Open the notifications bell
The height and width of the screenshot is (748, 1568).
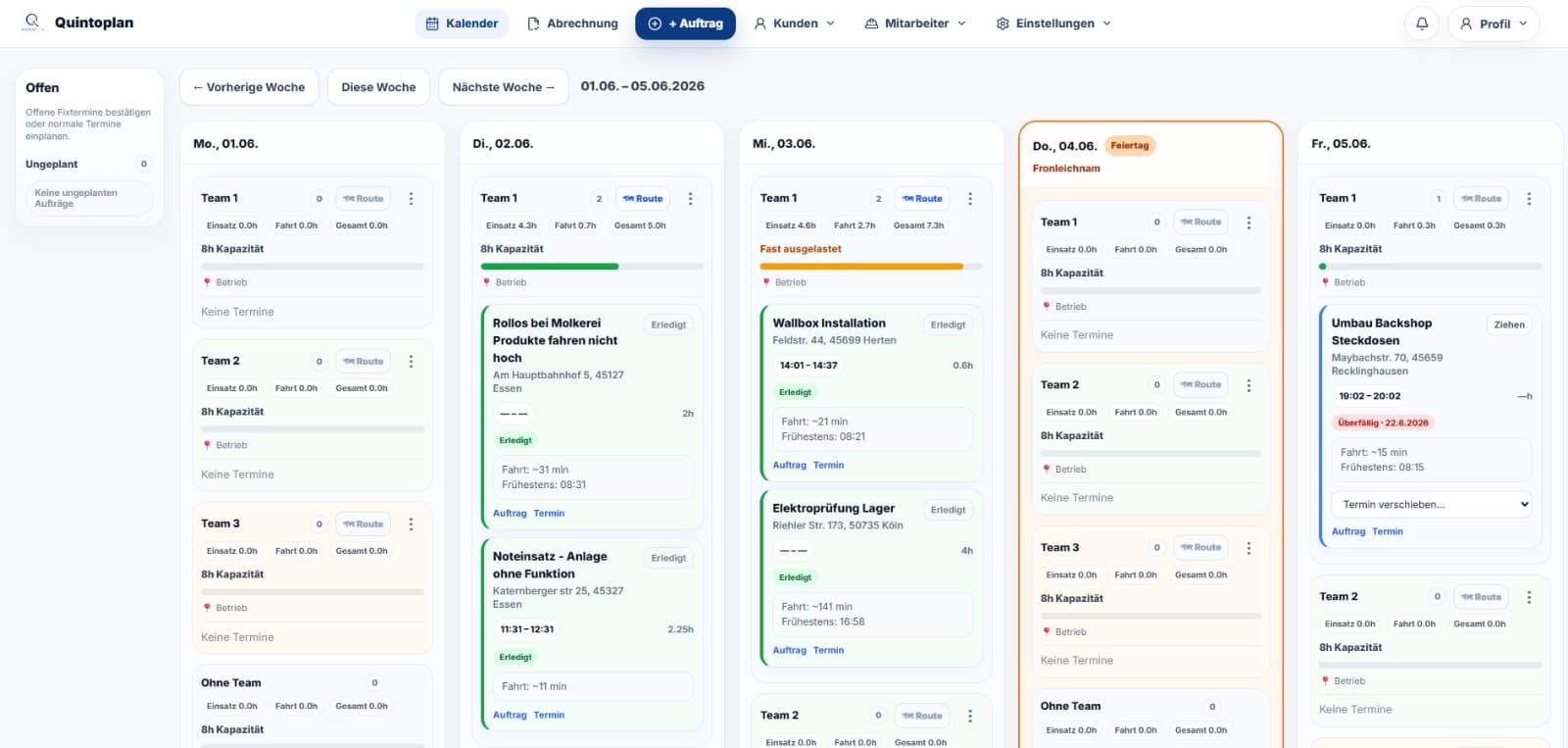pos(1422,24)
